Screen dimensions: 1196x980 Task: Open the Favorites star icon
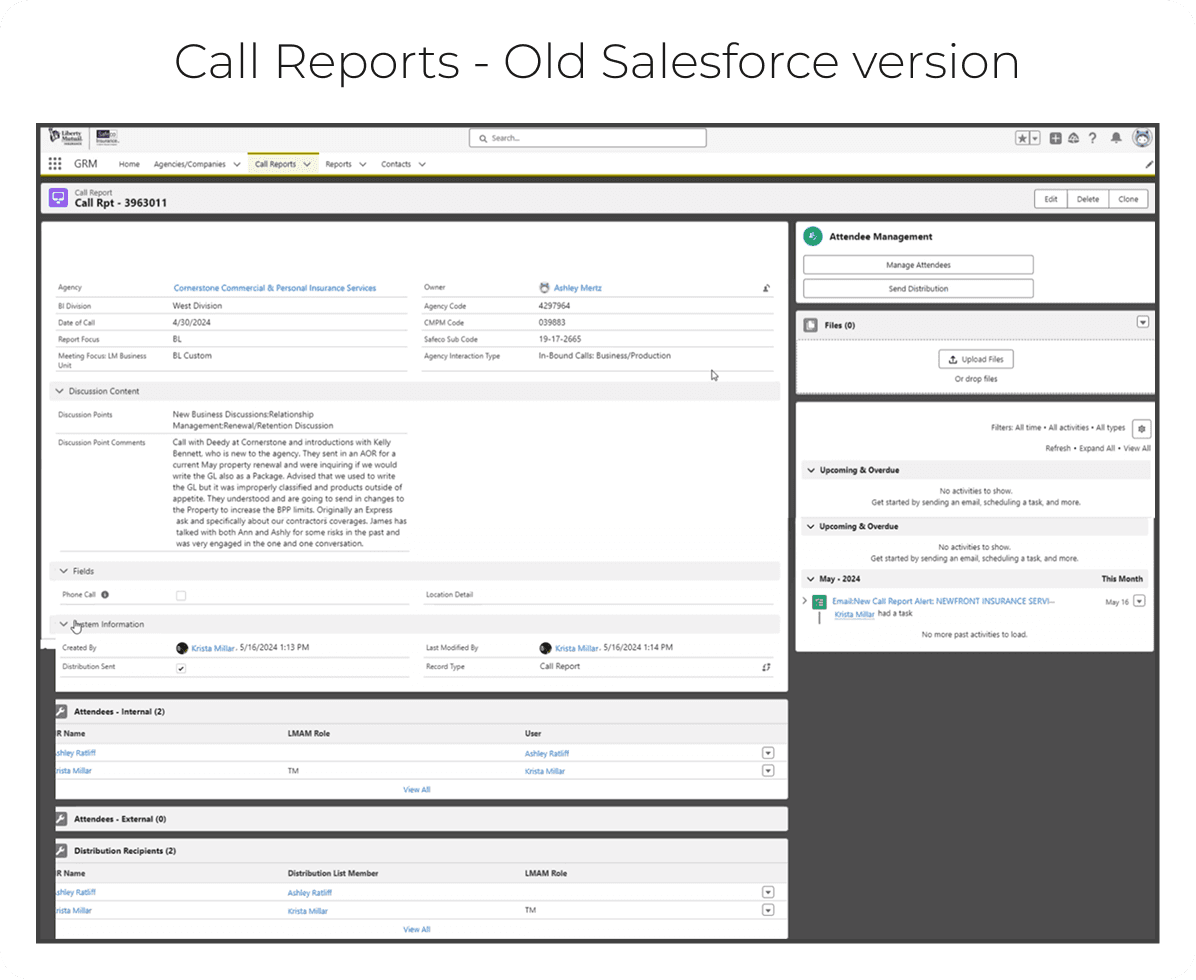coord(1022,138)
